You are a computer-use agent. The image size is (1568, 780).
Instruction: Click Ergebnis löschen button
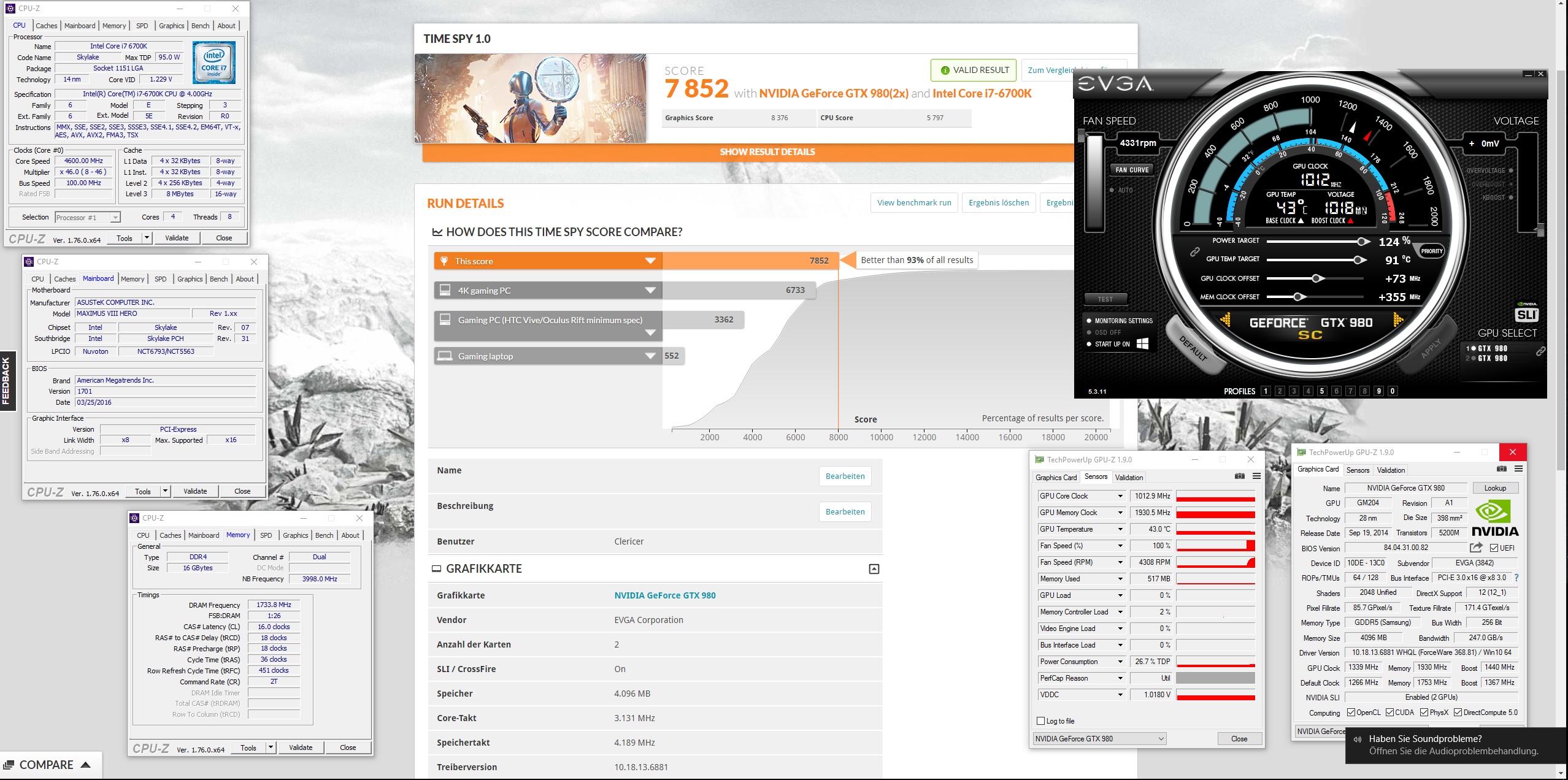[x=999, y=203]
